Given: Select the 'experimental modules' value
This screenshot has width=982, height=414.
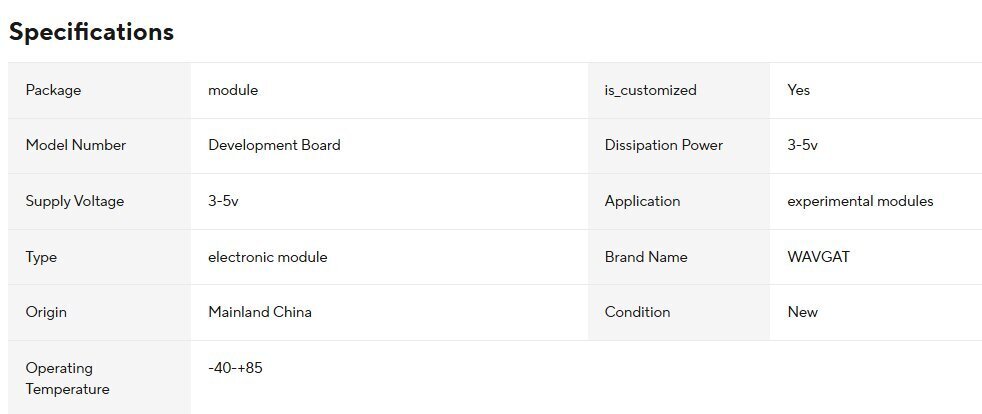Looking at the screenshot, I should [860, 201].
